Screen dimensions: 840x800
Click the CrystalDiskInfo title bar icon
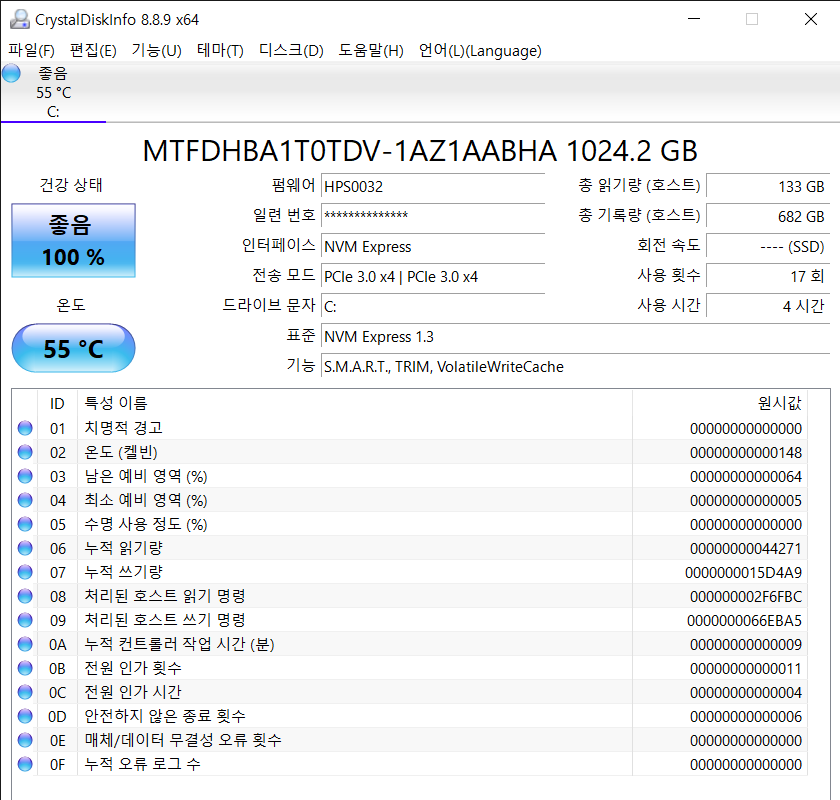(x=20, y=19)
